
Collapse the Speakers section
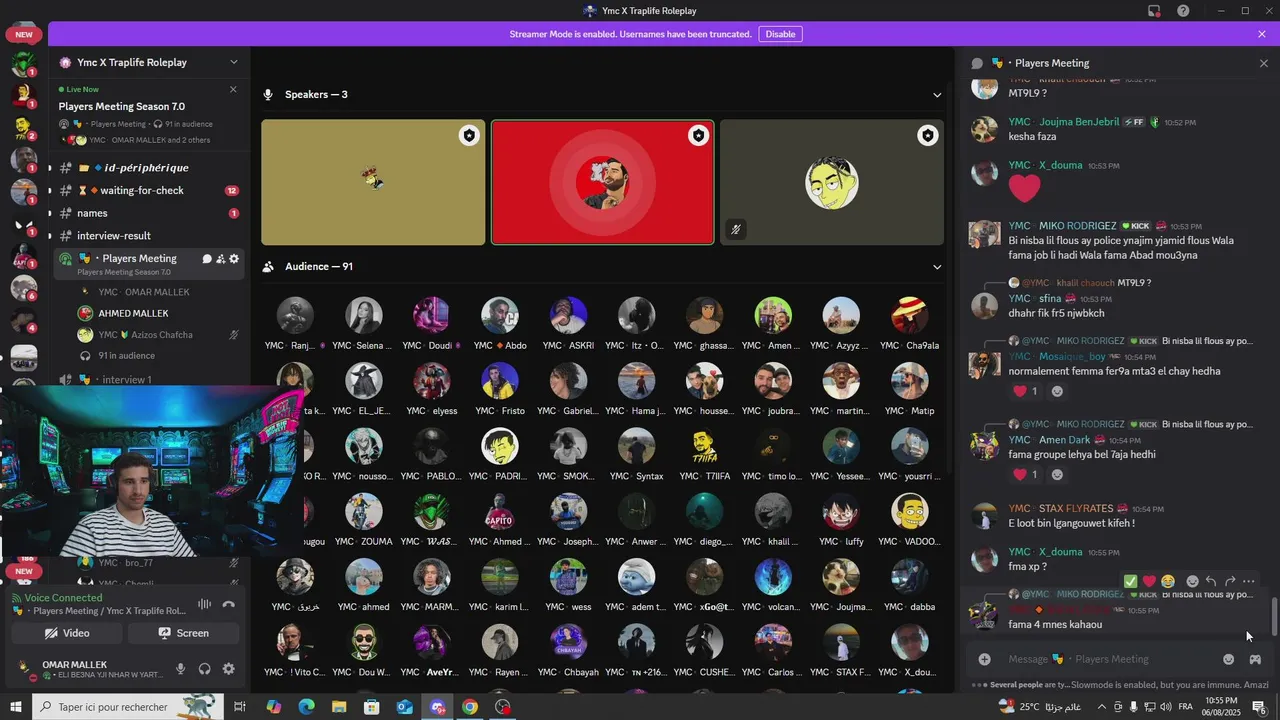click(937, 95)
